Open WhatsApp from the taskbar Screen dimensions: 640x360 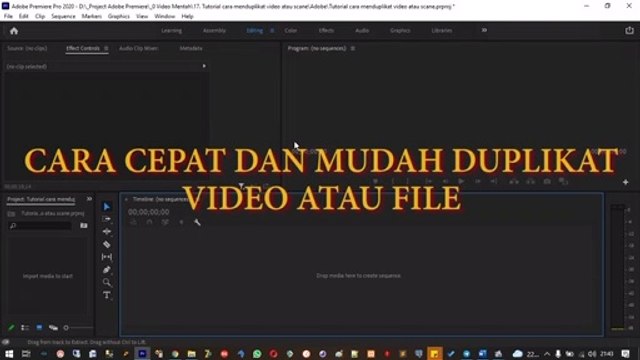[257, 354]
